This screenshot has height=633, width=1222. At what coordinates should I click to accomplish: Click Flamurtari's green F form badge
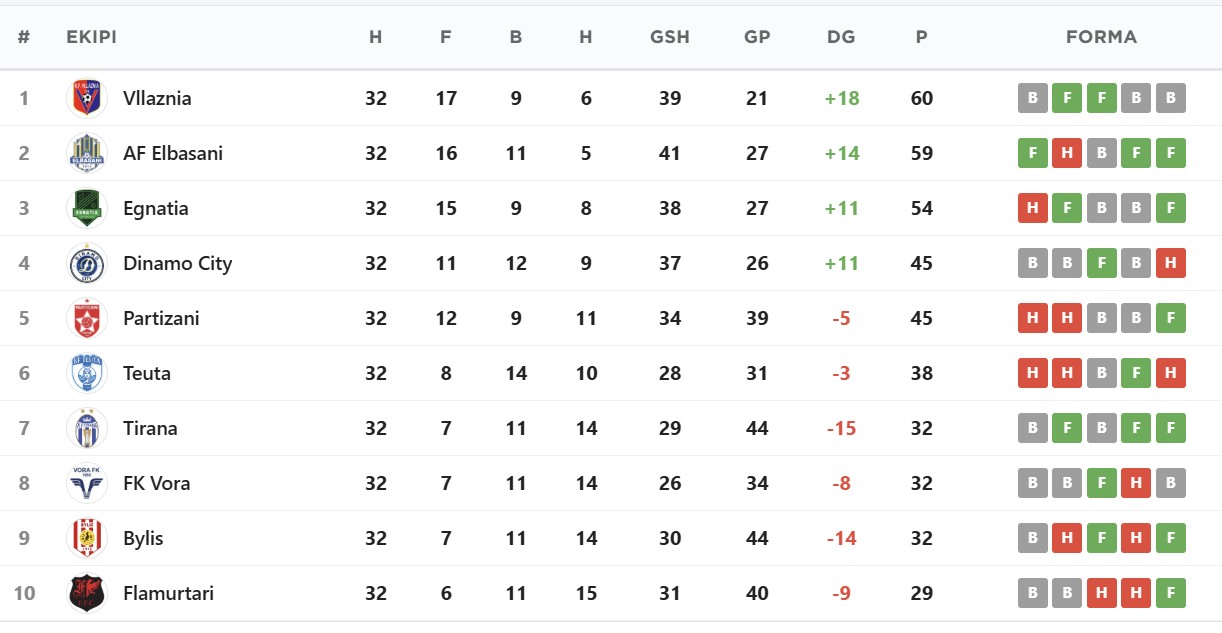pos(1170,593)
